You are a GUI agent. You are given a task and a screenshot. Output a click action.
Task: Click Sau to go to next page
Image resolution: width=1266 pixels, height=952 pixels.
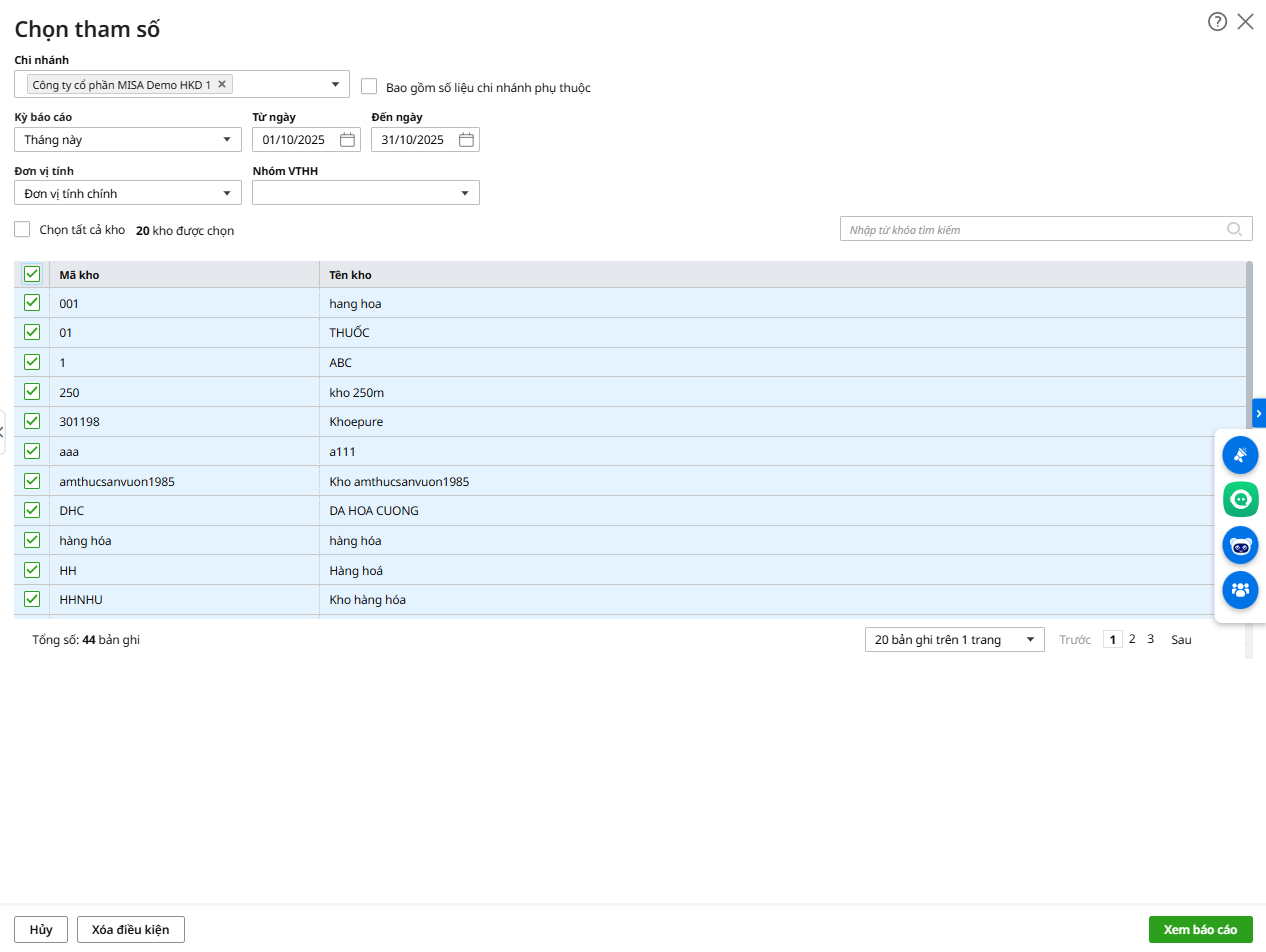point(1181,640)
